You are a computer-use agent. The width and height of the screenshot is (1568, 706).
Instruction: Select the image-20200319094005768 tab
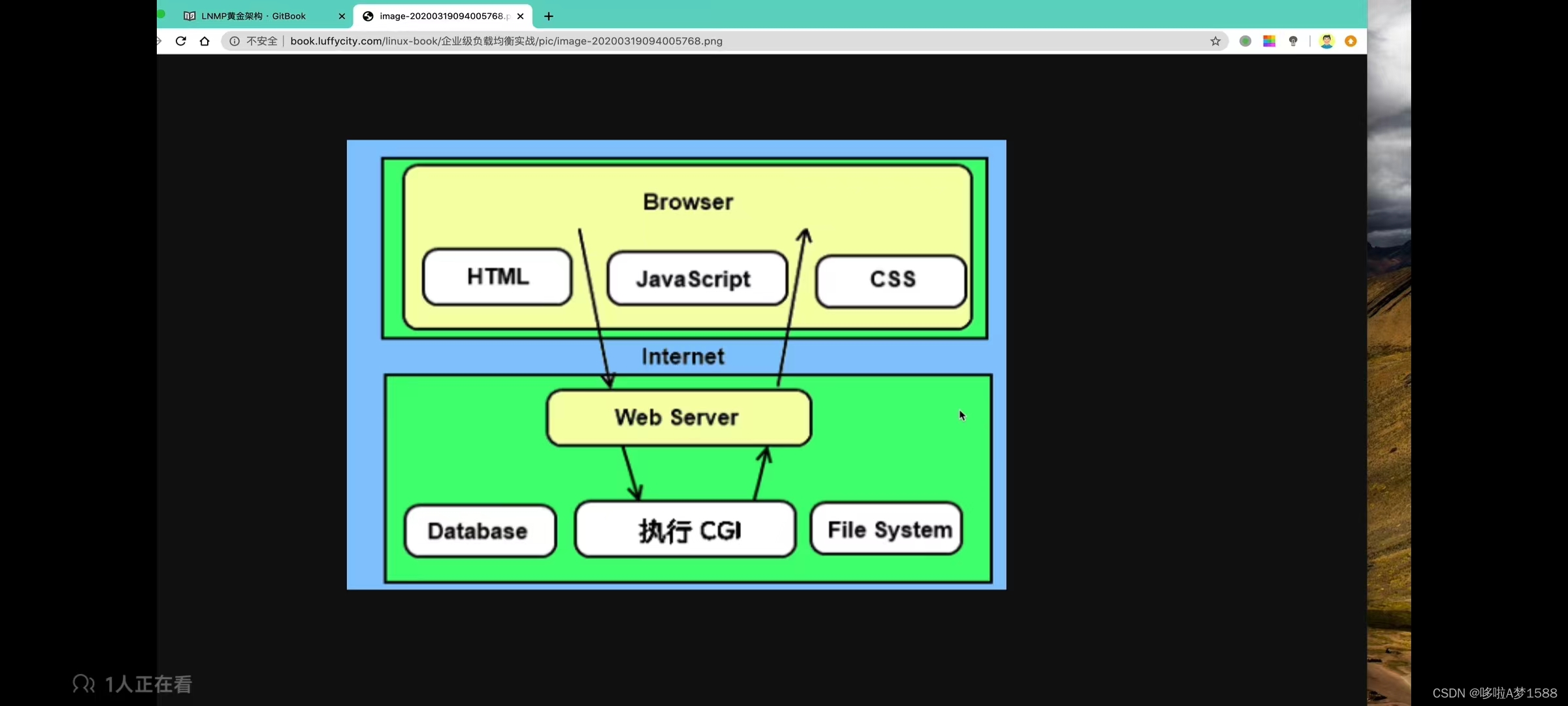coord(441,16)
